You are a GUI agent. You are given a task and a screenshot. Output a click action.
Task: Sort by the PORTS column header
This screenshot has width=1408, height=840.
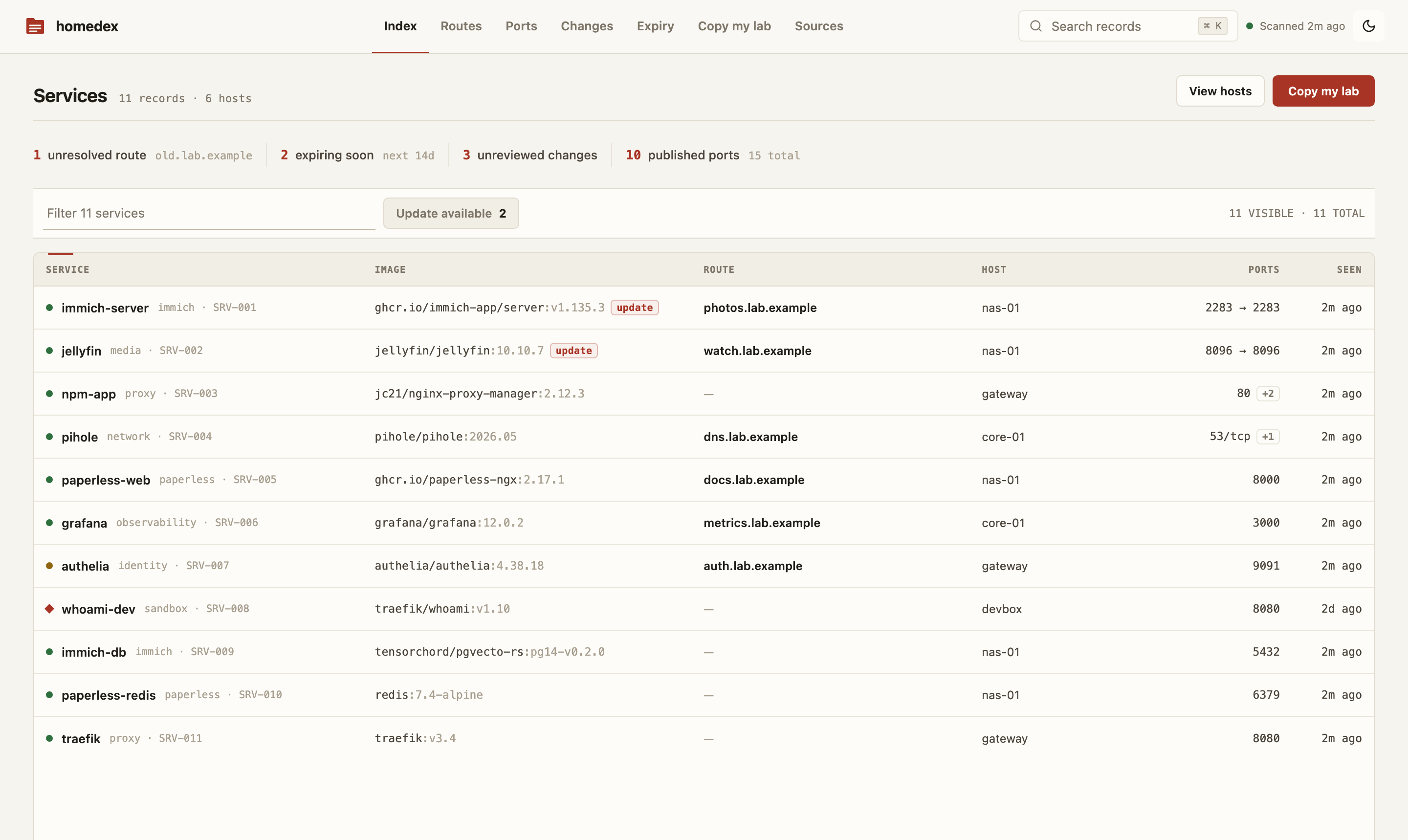pos(1263,269)
